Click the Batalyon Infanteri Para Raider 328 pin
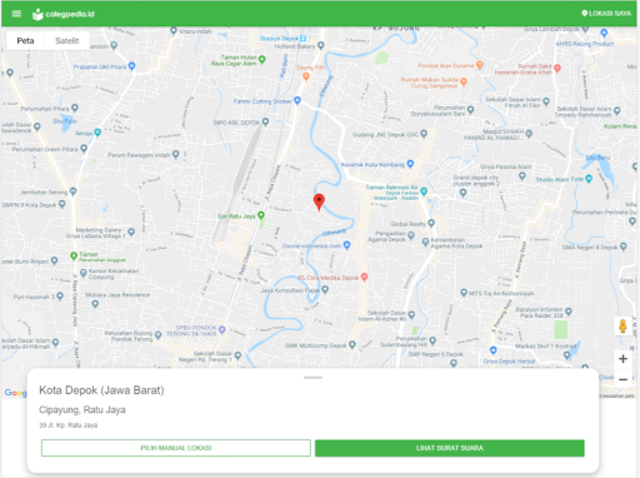640x478 pixels. pyautogui.click(x=569, y=312)
